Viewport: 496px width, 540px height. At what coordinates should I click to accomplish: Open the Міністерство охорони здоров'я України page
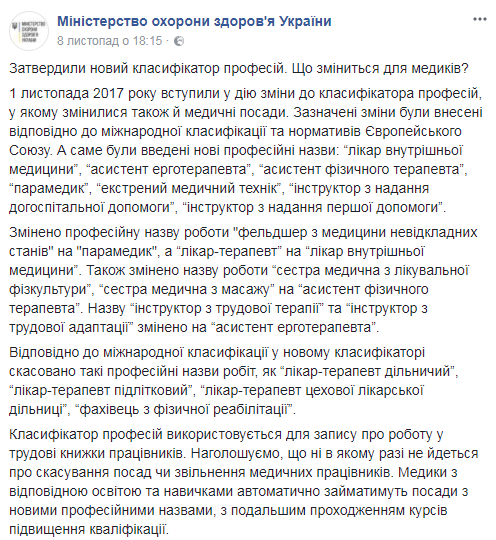pyautogui.click(x=194, y=21)
